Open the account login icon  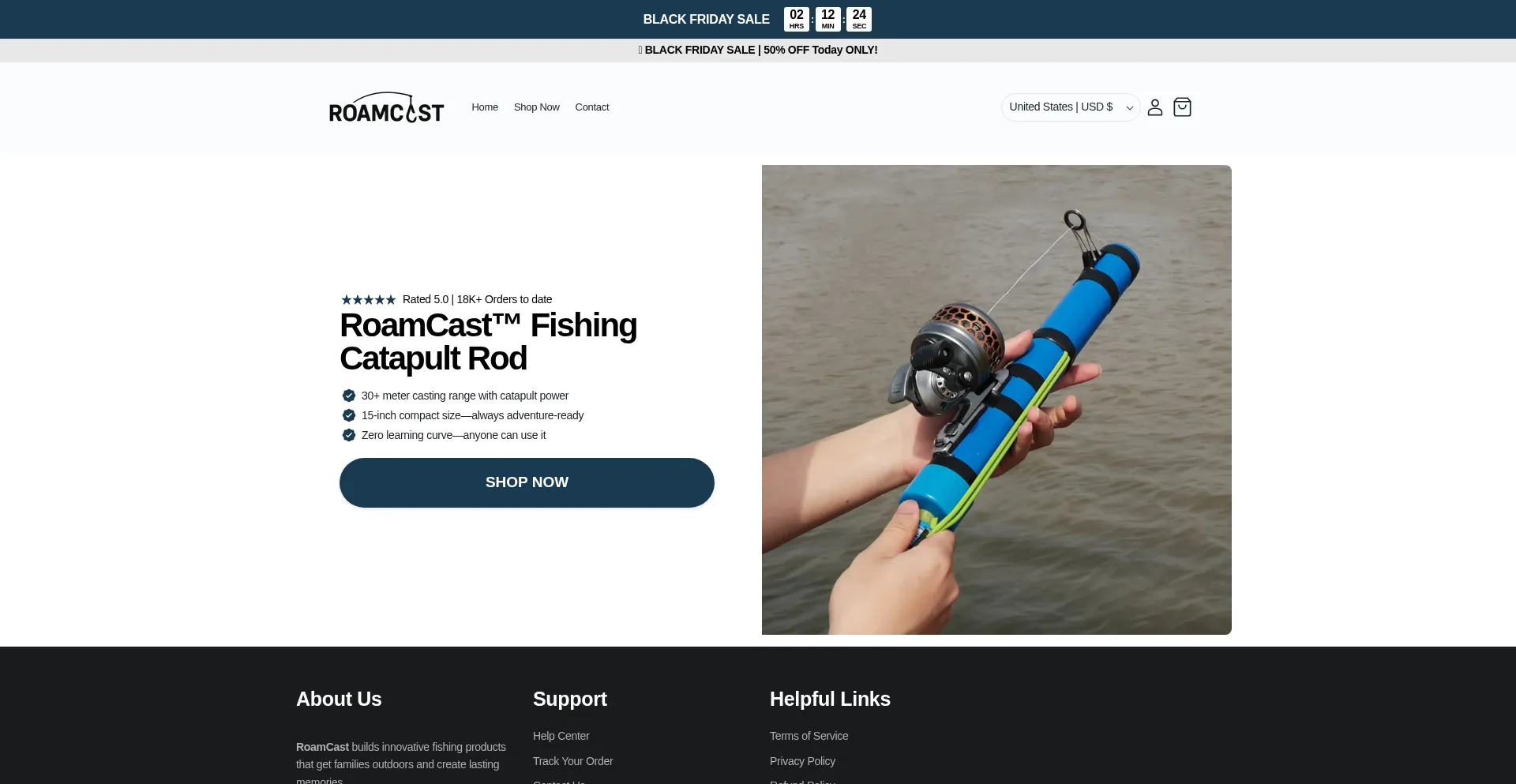pyautogui.click(x=1154, y=107)
